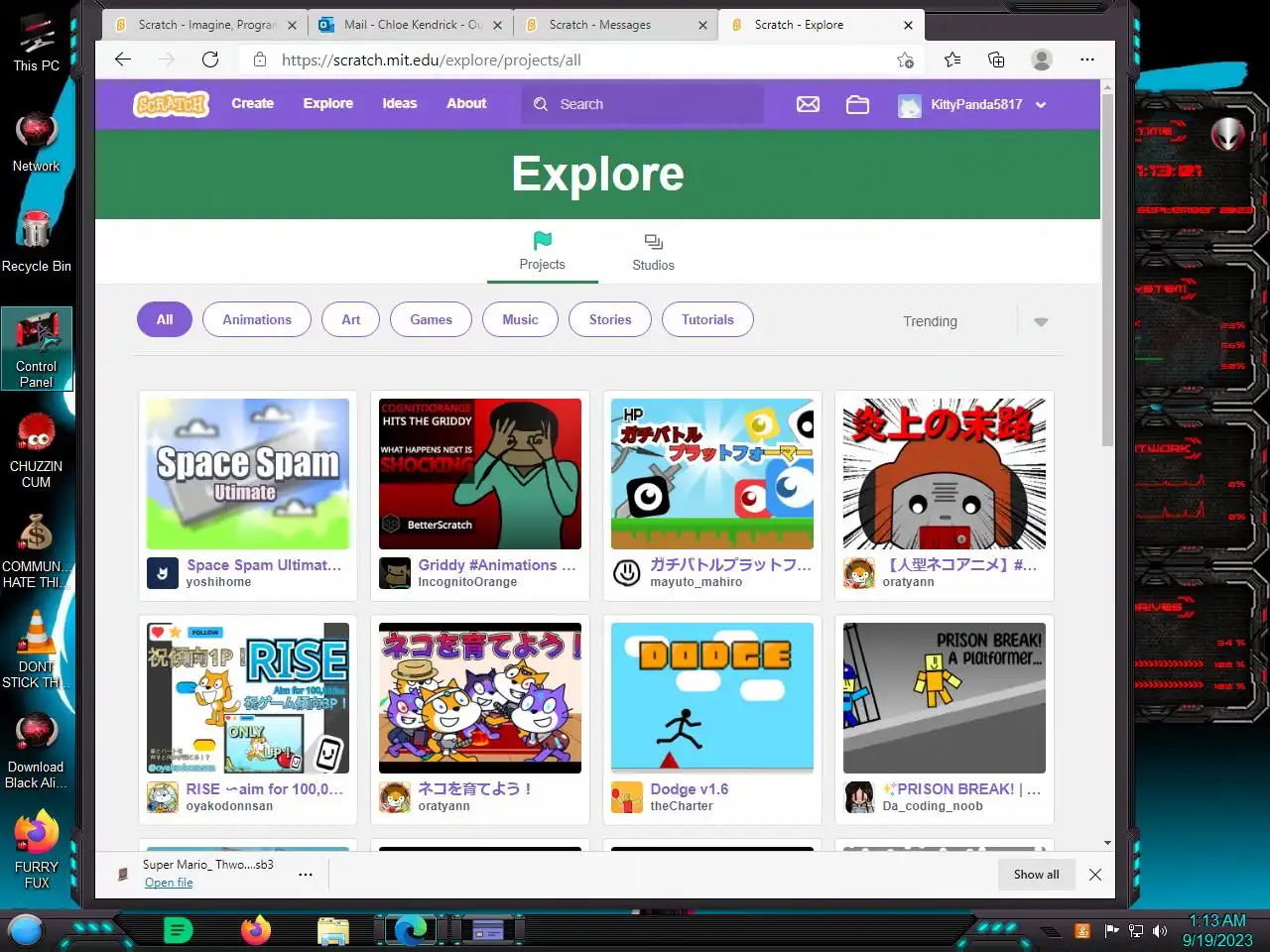Open browser Favorites star icon
The width and height of the screenshot is (1270, 952).
[x=952, y=59]
